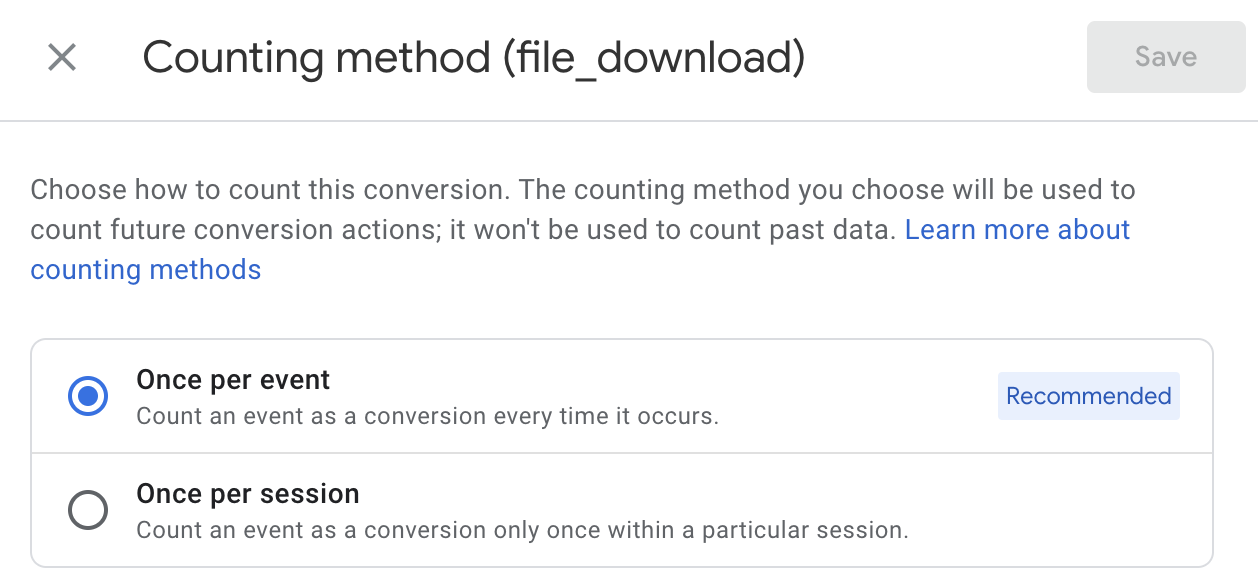This screenshot has height=588, width=1258.
Task: Enable the empty radio beside Once per session
Action: click(88, 510)
